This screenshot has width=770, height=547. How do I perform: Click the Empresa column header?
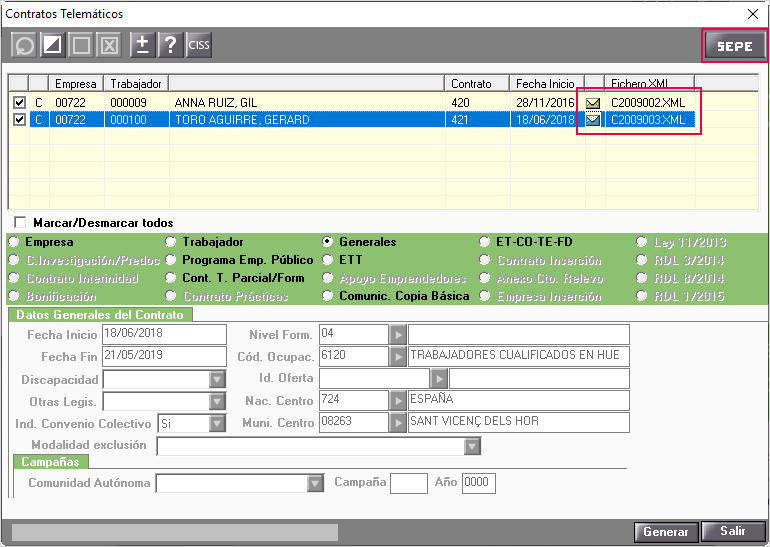click(76, 83)
